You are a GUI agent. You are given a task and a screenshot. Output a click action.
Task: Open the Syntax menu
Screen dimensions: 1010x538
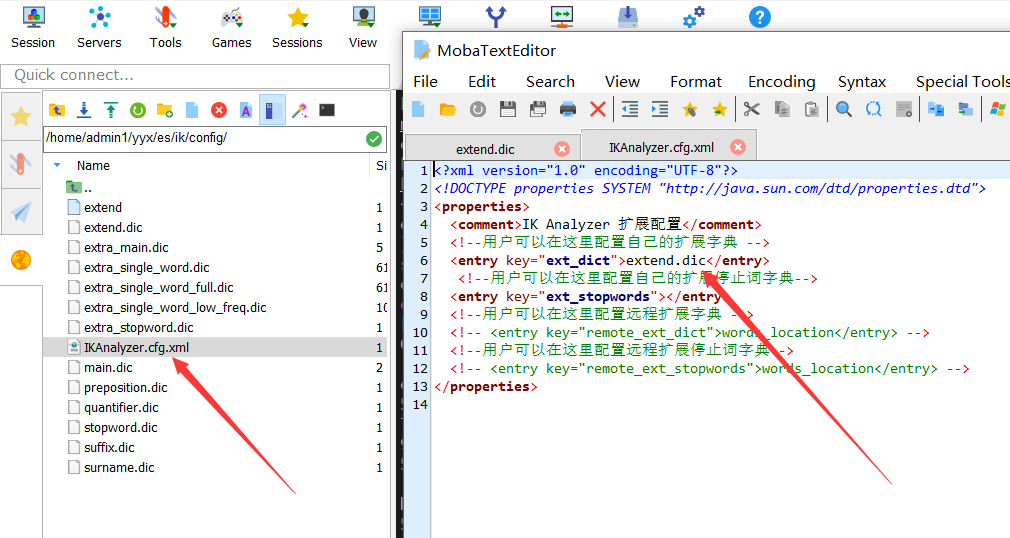pos(862,82)
